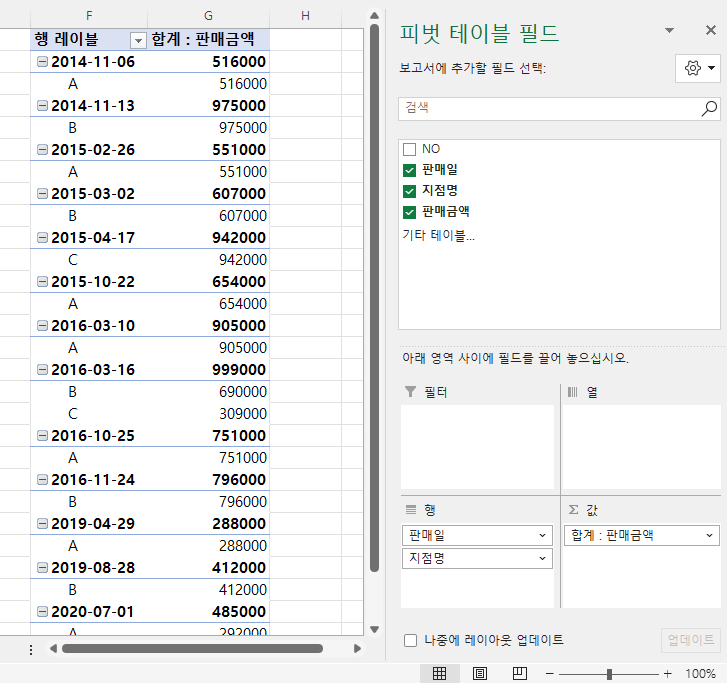Click the vertical scrollbar up arrow
The width and height of the screenshot is (727, 683).
[375, 16]
